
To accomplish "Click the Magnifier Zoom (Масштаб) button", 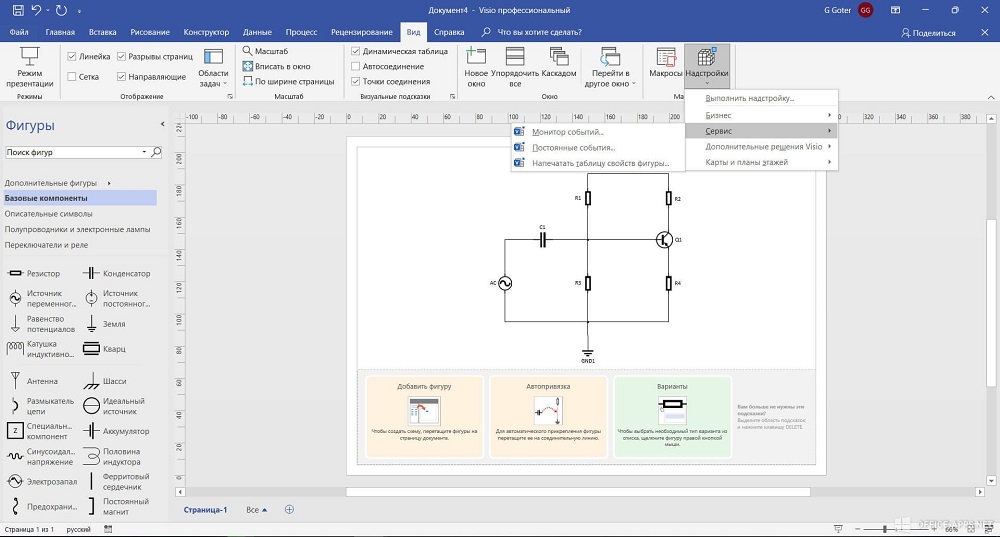I will coord(265,51).
